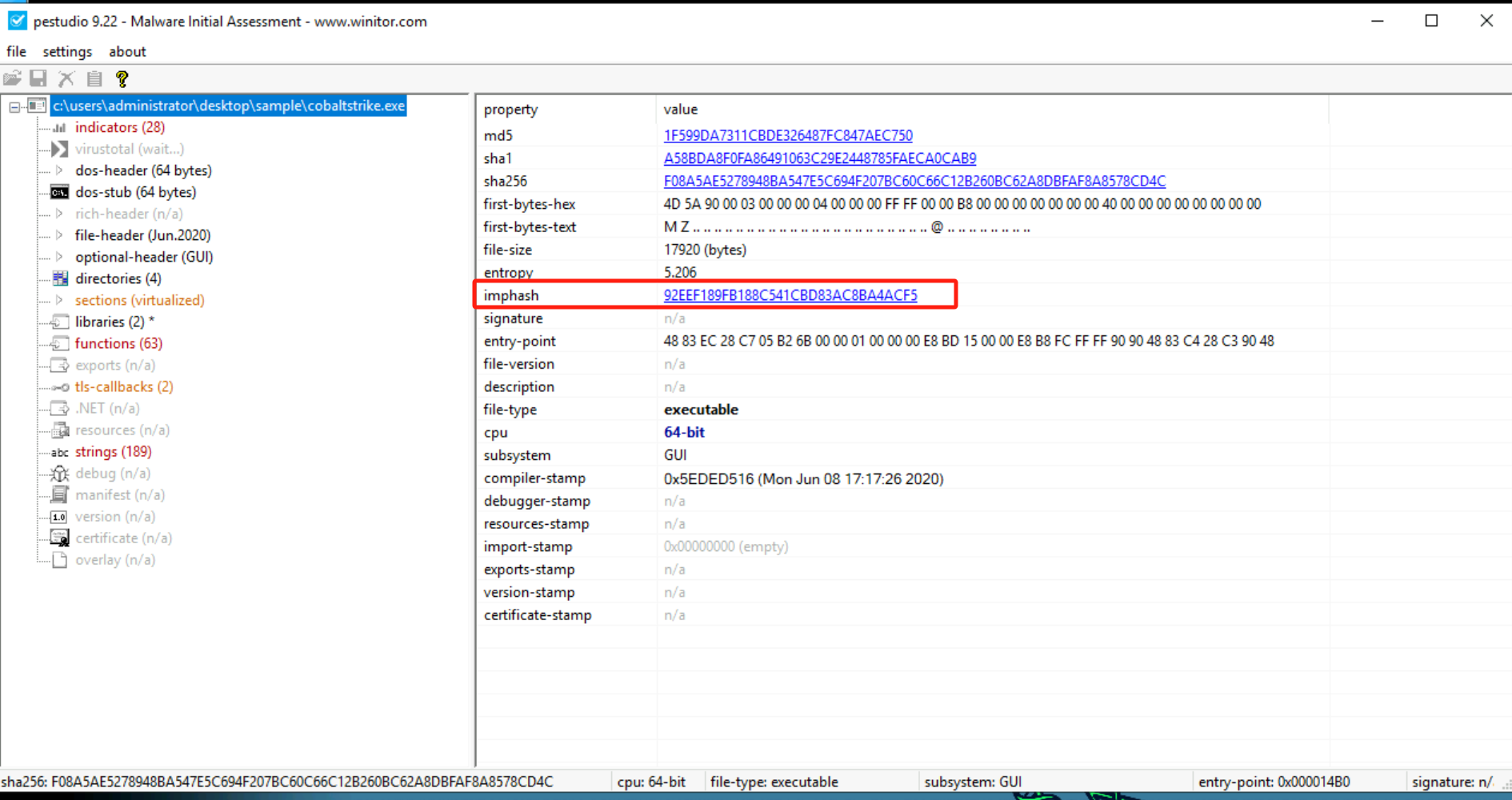Select the entropy value "5.206"

[680, 272]
